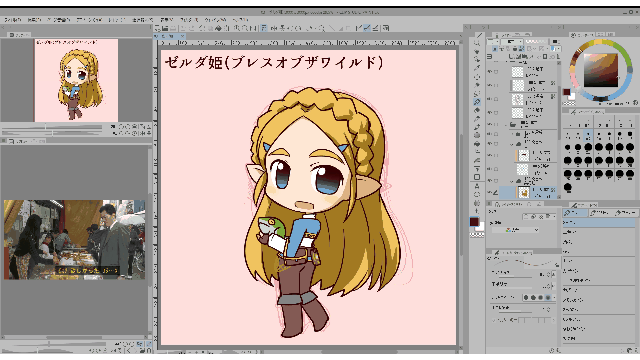
Task: Create a new raster layer in layer panel
Action: [512, 56]
